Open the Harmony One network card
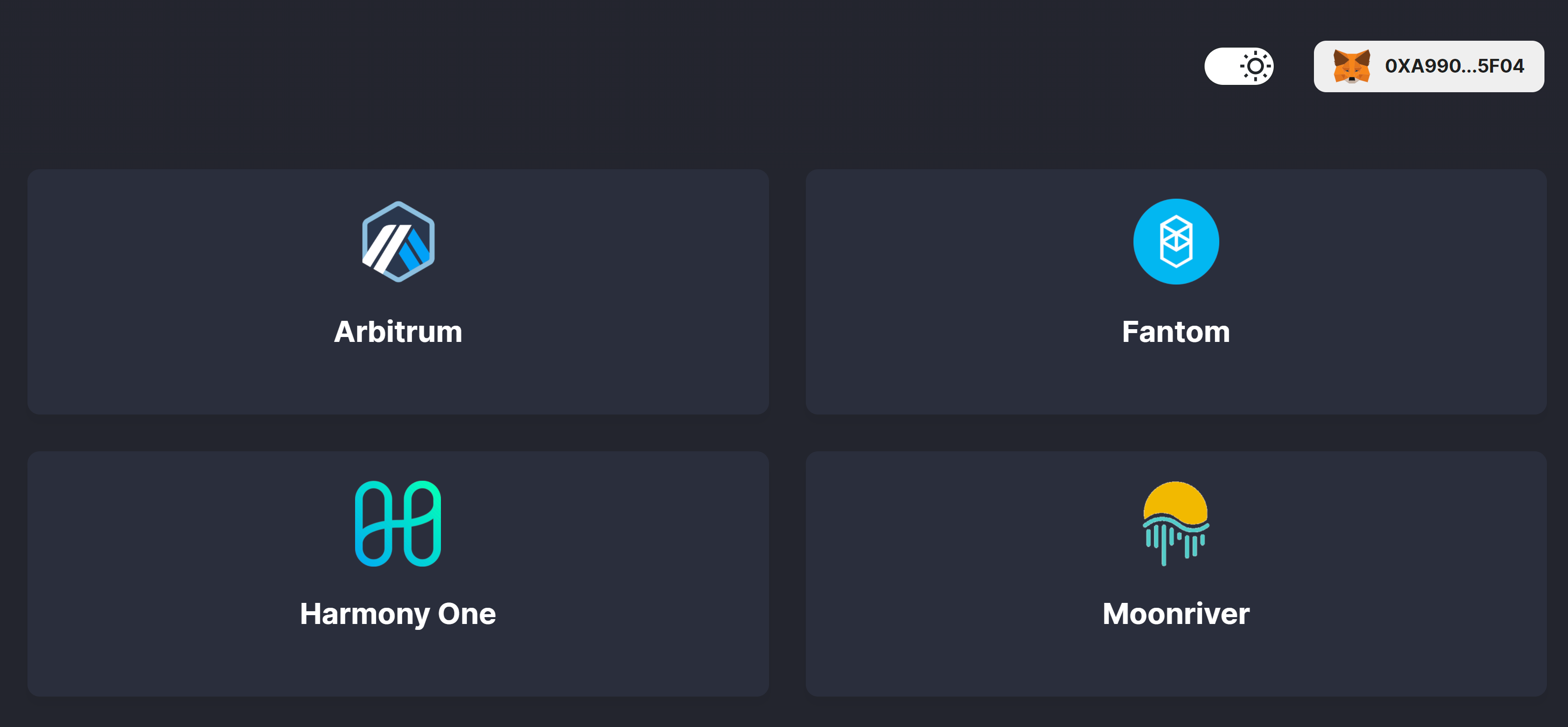Viewport: 1568px width, 727px height. point(182,573)
